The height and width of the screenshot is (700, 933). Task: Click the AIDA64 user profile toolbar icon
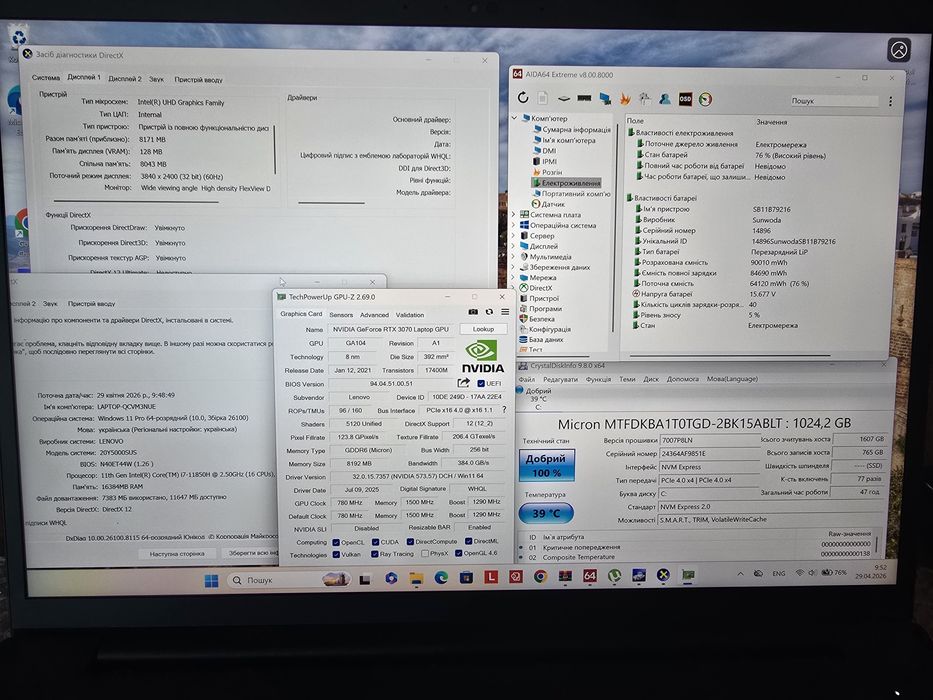665,99
